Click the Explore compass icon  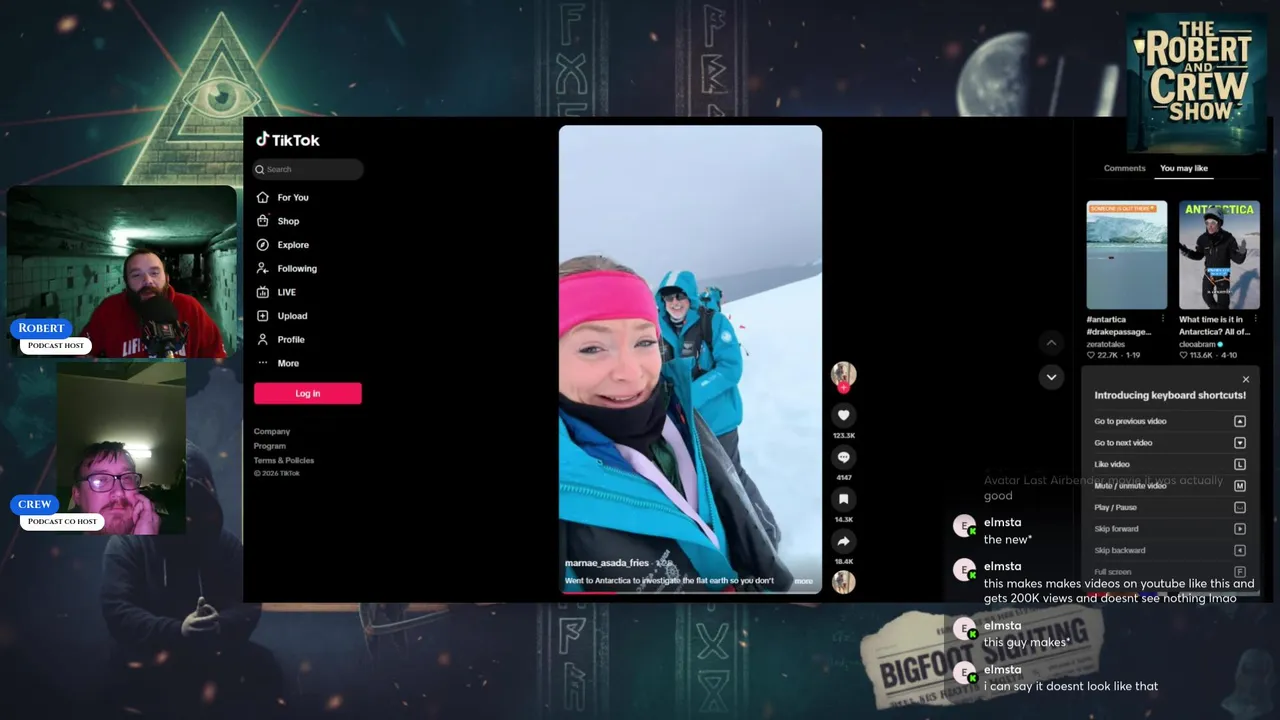(x=262, y=245)
